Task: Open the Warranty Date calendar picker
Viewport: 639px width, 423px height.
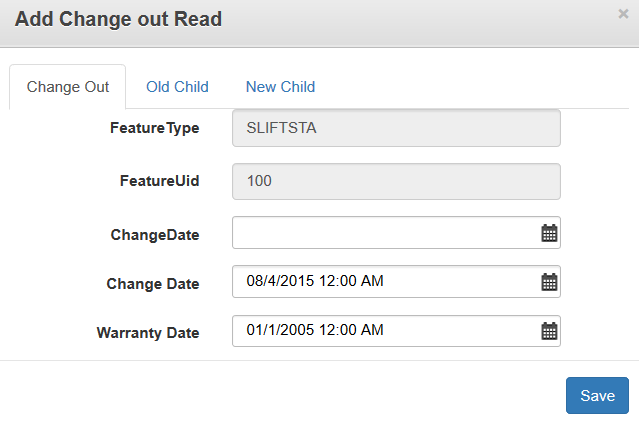Action: point(549,331)
